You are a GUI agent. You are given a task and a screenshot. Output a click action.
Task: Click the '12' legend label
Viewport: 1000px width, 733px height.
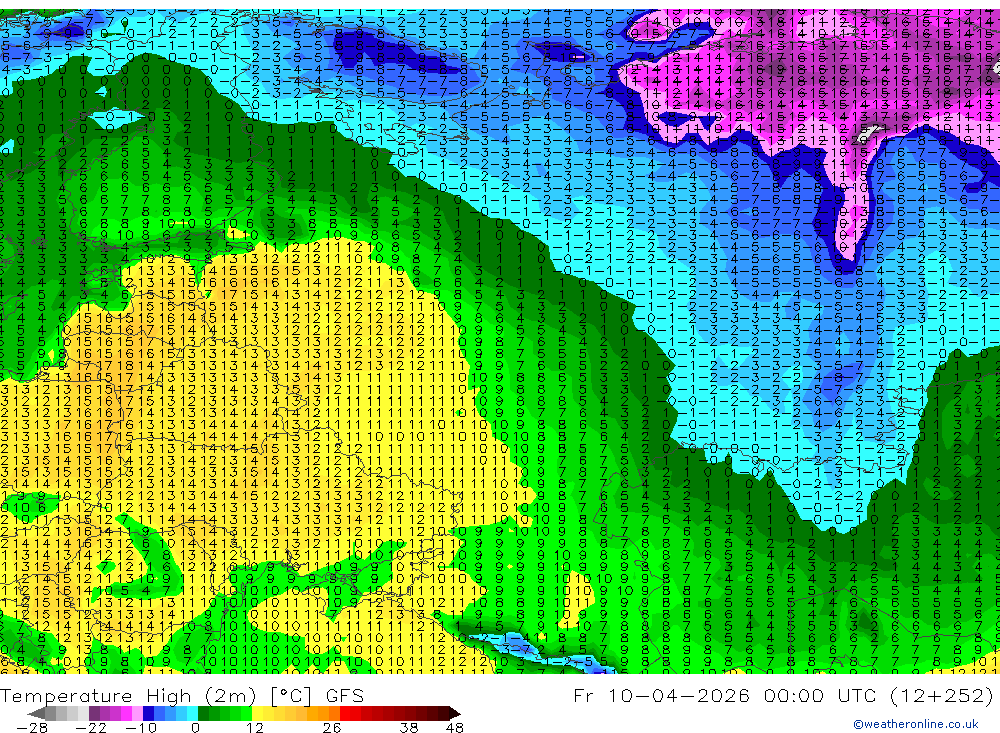click(x=255, y=728)
